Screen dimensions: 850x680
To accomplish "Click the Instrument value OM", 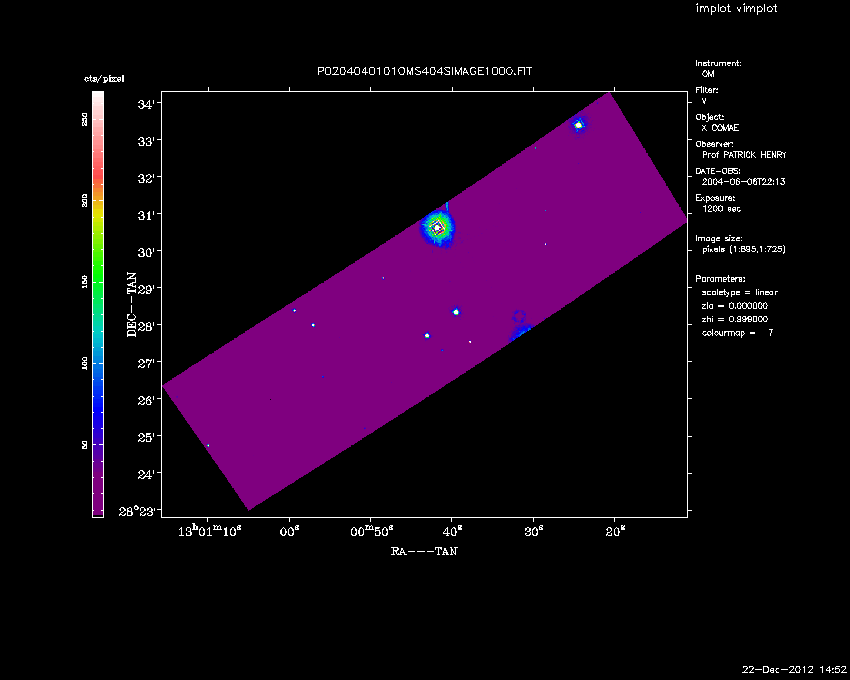I will [708, 74].
